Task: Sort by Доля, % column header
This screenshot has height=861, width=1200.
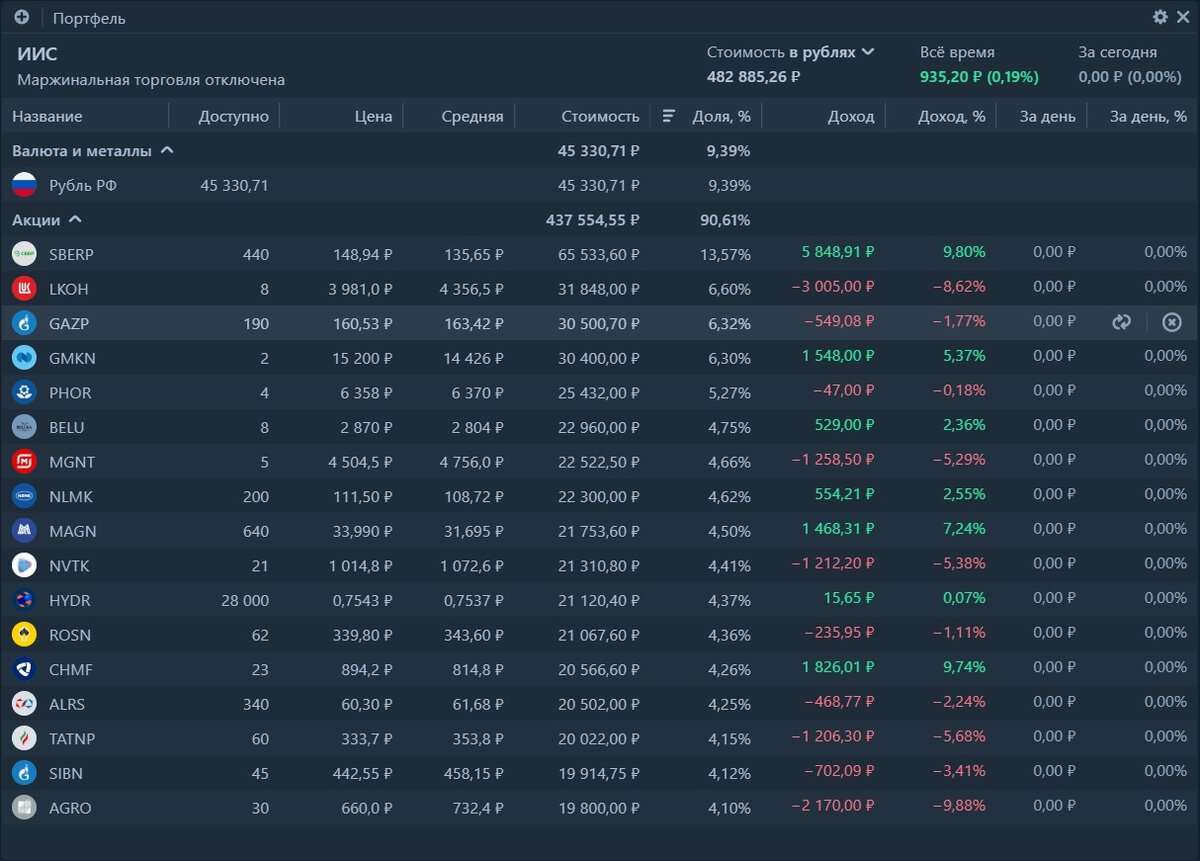Action: click(x=721, y=116)
